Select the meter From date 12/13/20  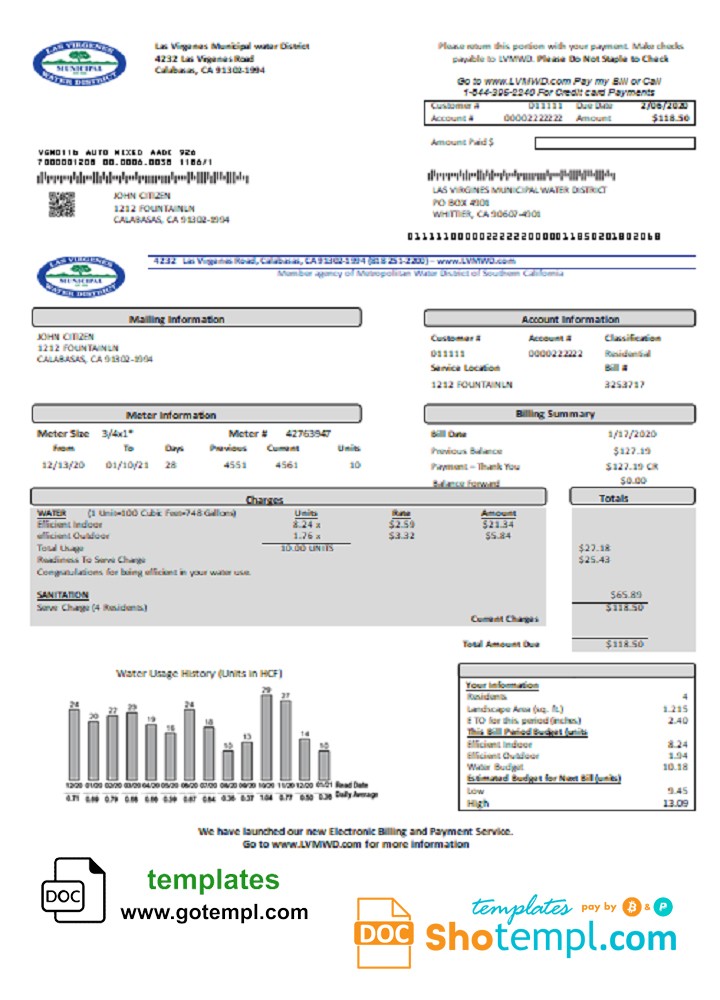[63, 465]
